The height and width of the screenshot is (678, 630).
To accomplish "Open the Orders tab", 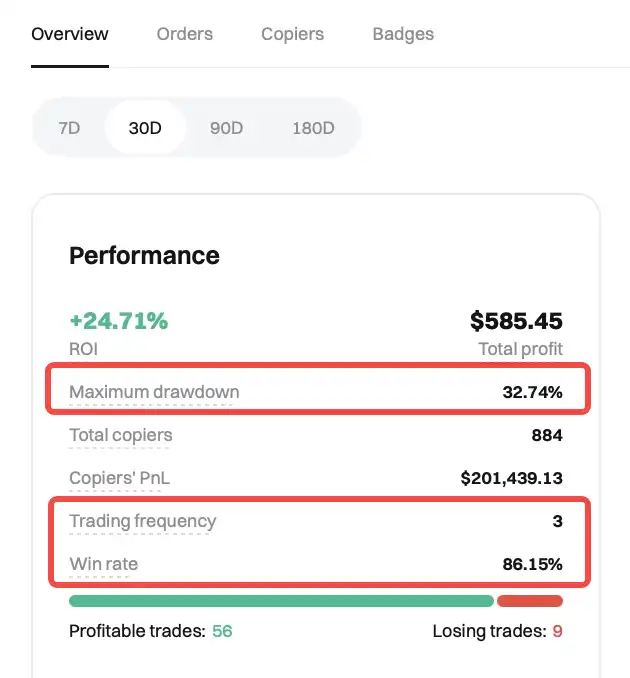I will (x=185, y=34).
